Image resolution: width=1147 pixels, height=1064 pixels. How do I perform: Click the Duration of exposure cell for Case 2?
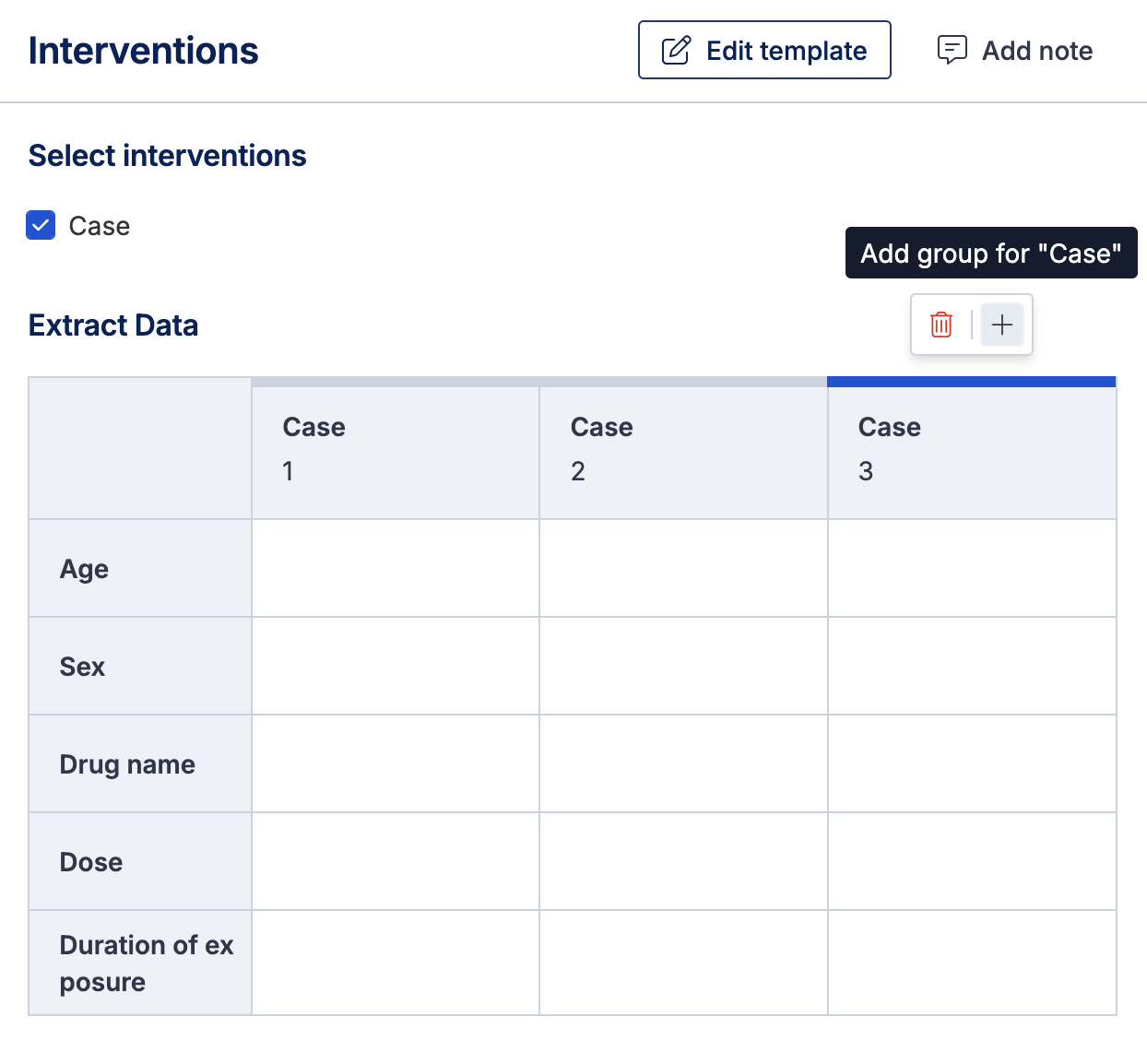click(x=683, y=963)
